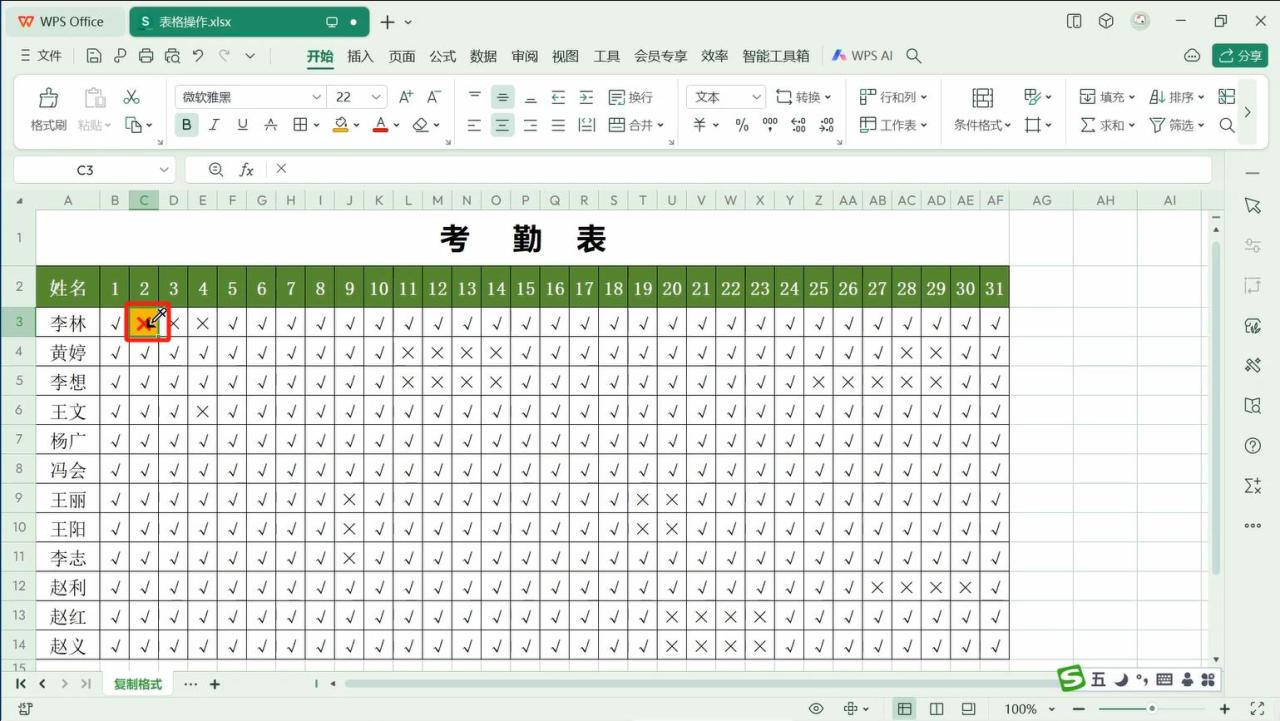Toggle eye protection mode eye icon

click(816, 709)
